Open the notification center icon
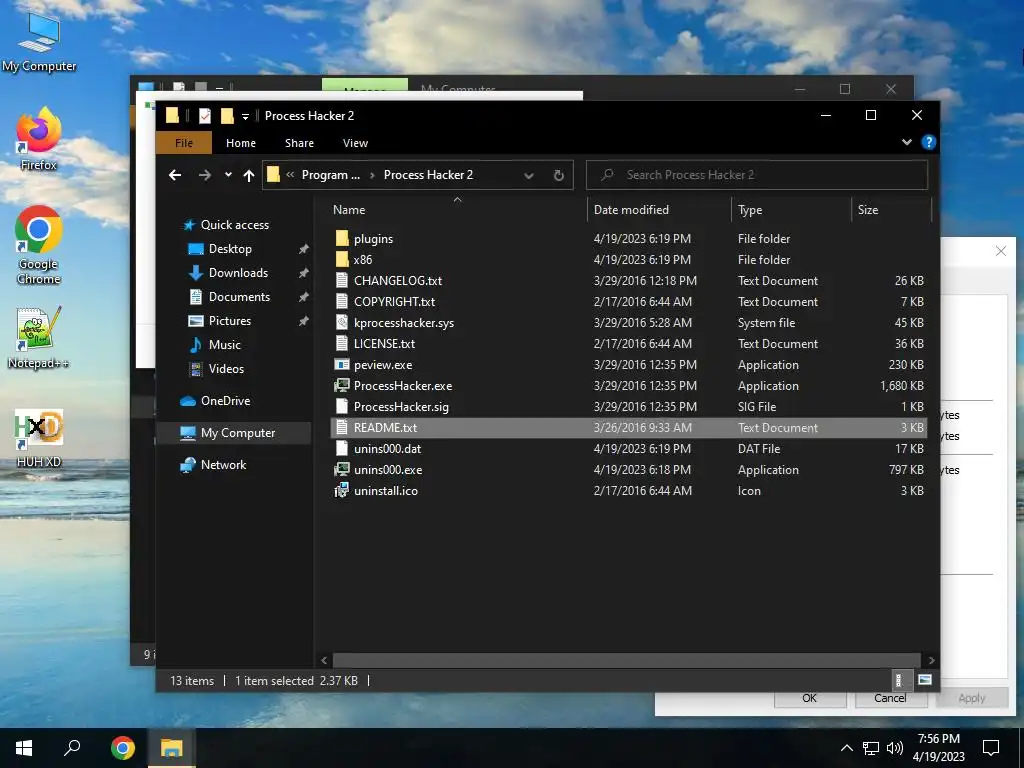This screenshot has width=1024, height=768. click(x=991, y=748)
